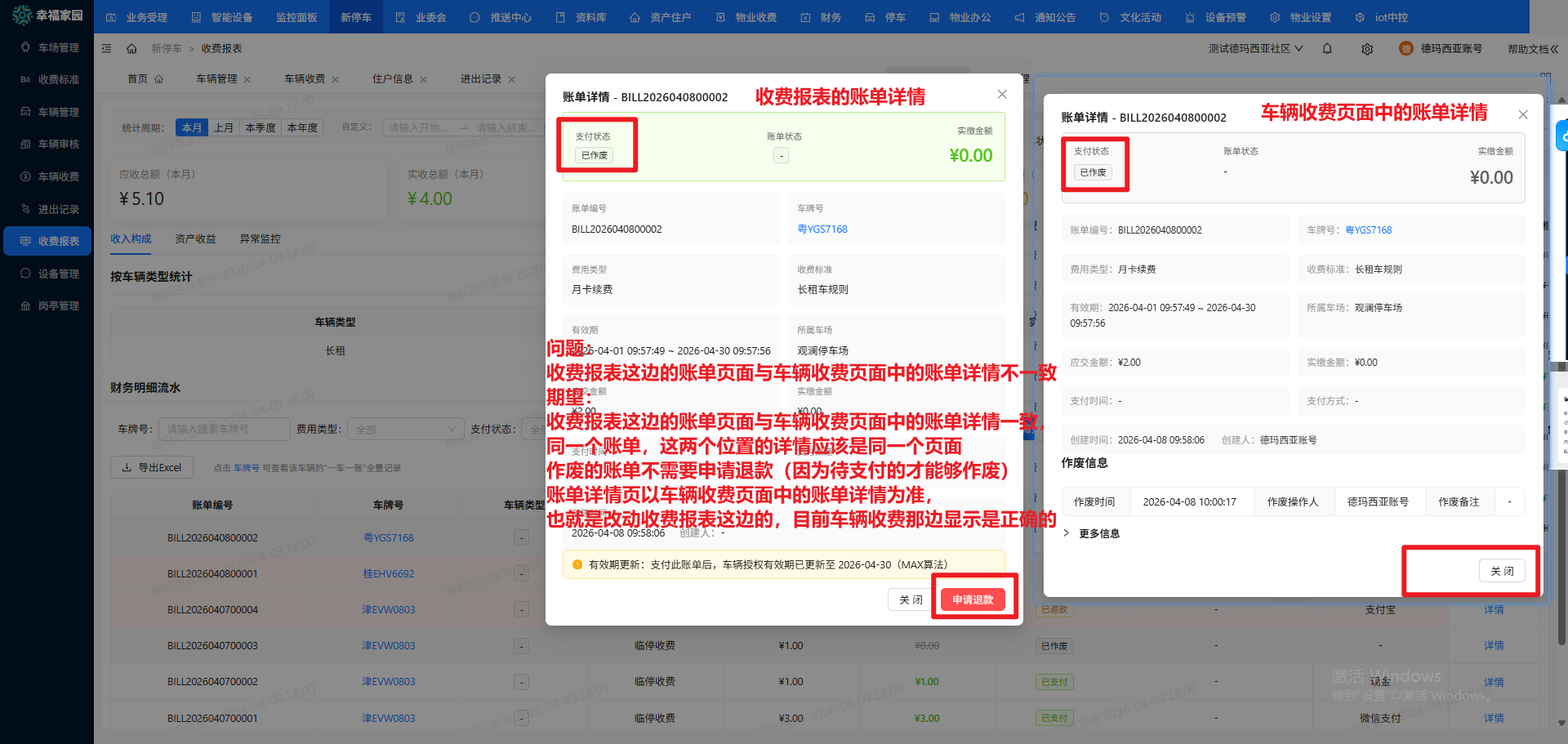
Task: Select 本年度 statistics period
Action: [302, 127]
